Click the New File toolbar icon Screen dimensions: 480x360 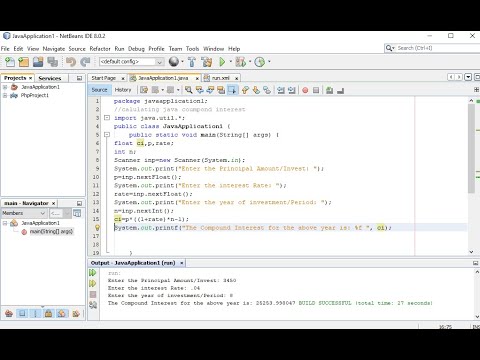[x=10, y=62]
